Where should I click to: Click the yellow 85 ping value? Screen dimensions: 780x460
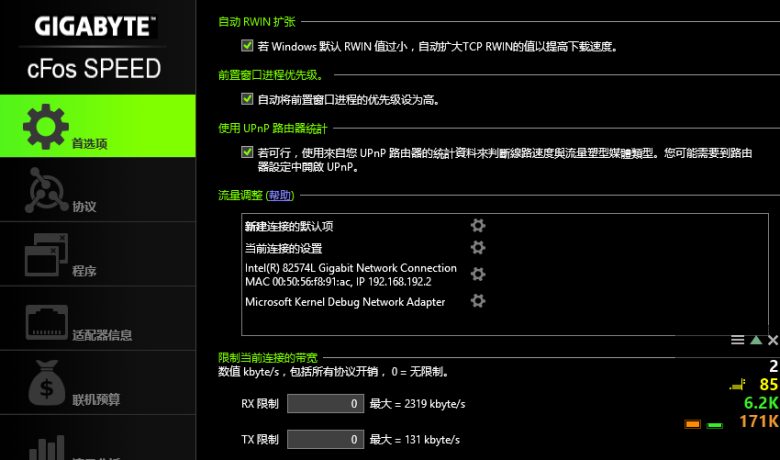coord(769,384)
